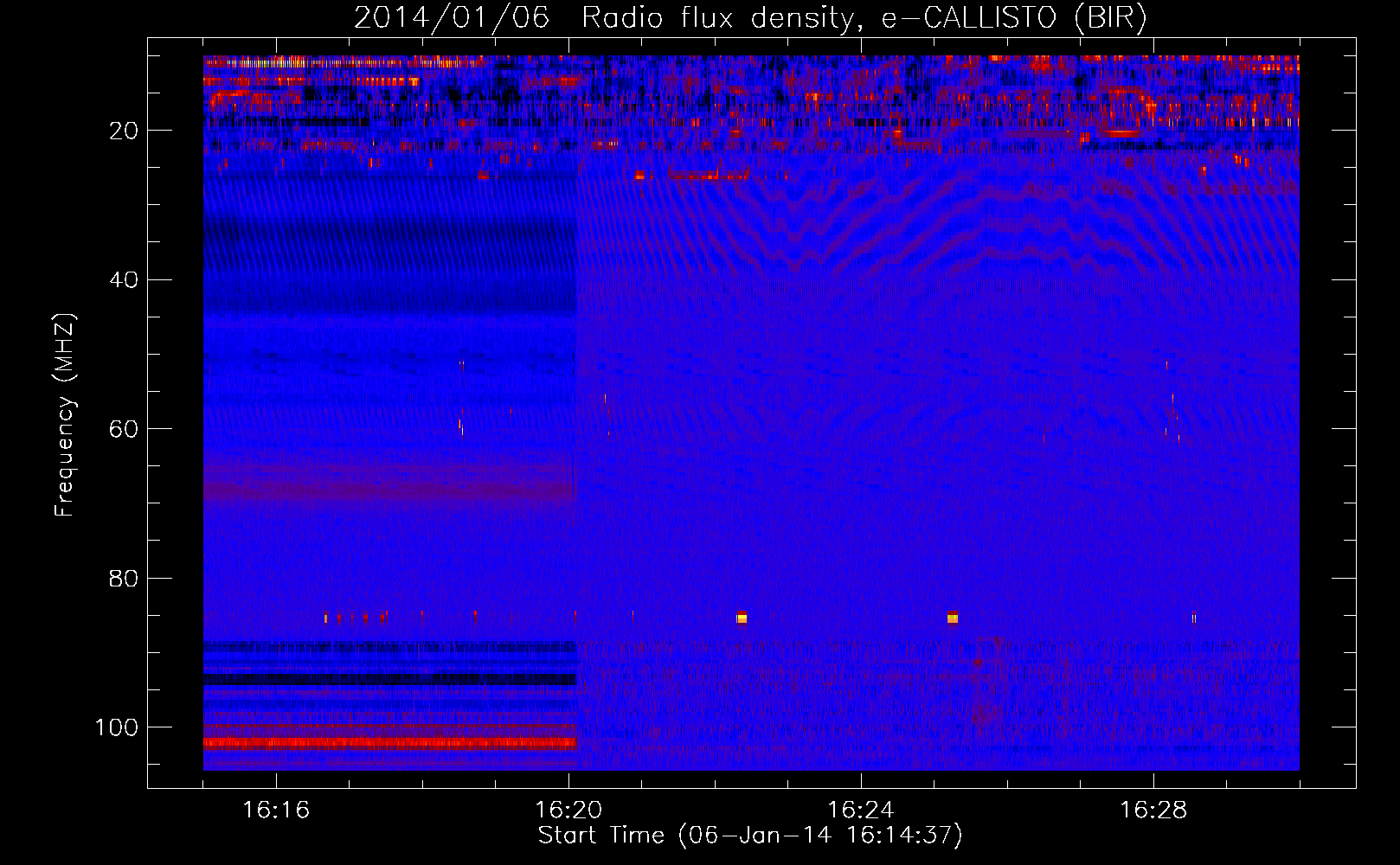
Task: Click the 20 MHz frequency tick label
Action: tap(124, 131)
